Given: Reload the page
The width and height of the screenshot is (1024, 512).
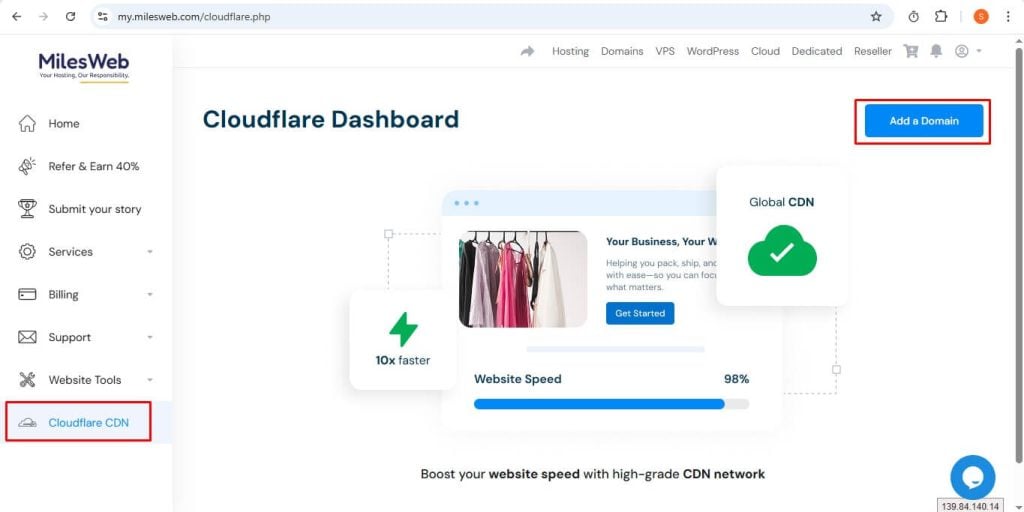Looking at the screenshot, I should [71, 17].
